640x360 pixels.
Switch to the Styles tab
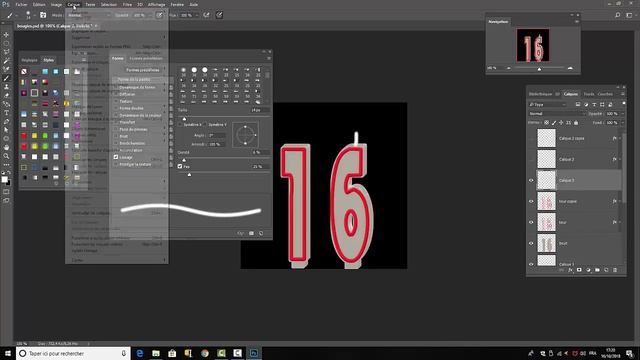pos(49,60)
